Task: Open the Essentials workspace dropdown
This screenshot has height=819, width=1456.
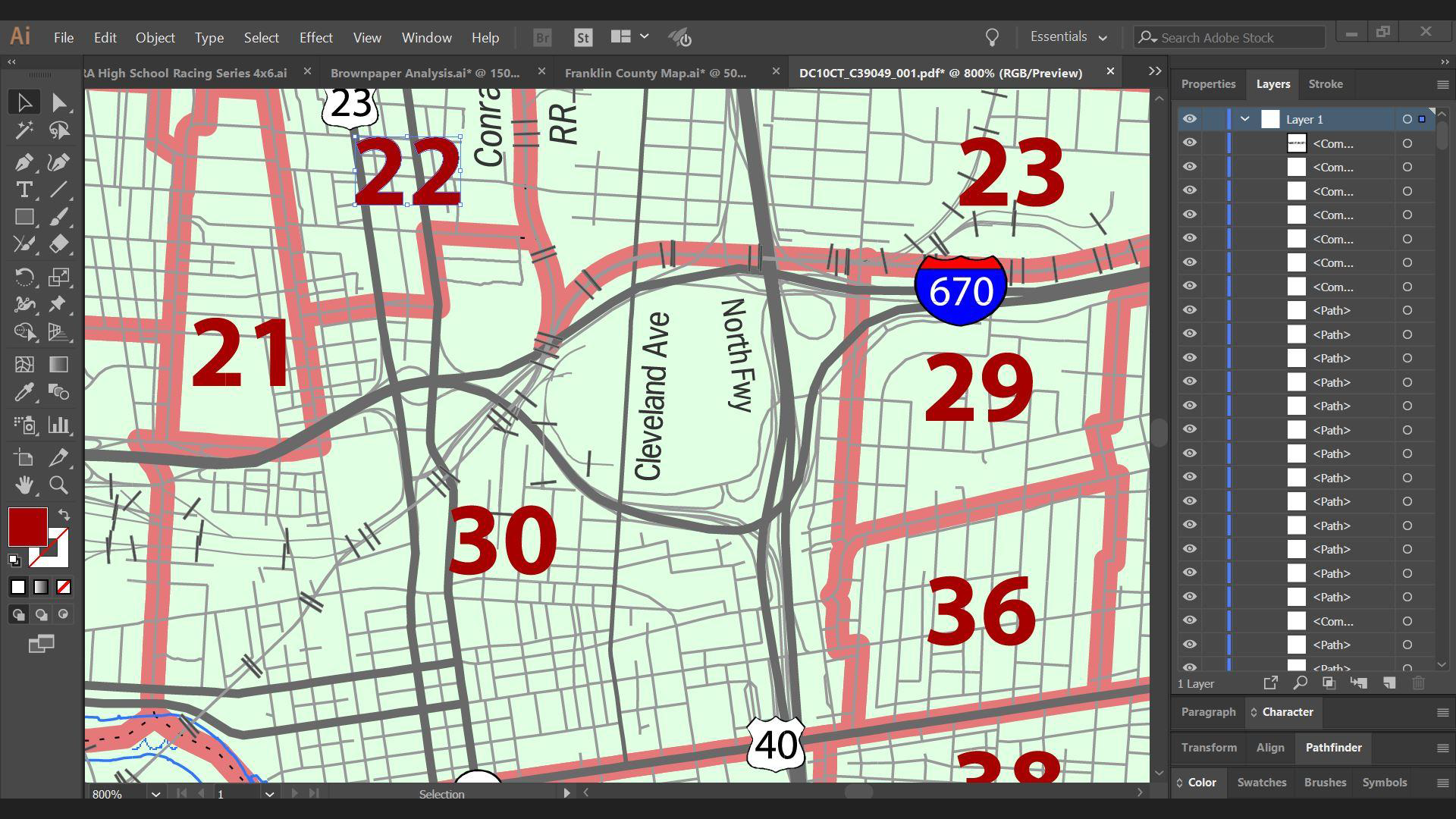Action: coord(1068,37)
